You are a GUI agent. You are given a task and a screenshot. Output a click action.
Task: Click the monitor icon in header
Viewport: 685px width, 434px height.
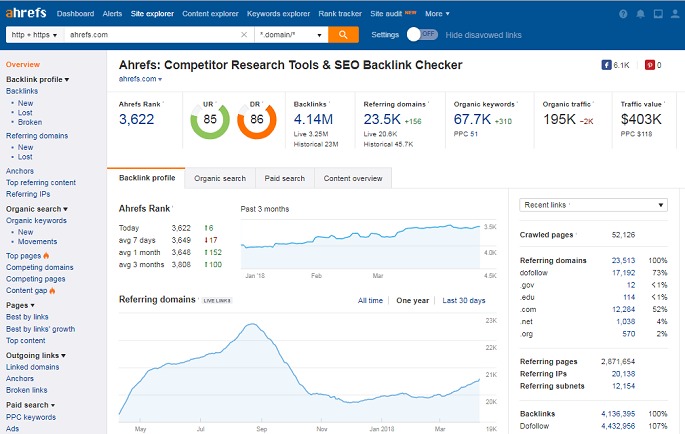[658, 14]
